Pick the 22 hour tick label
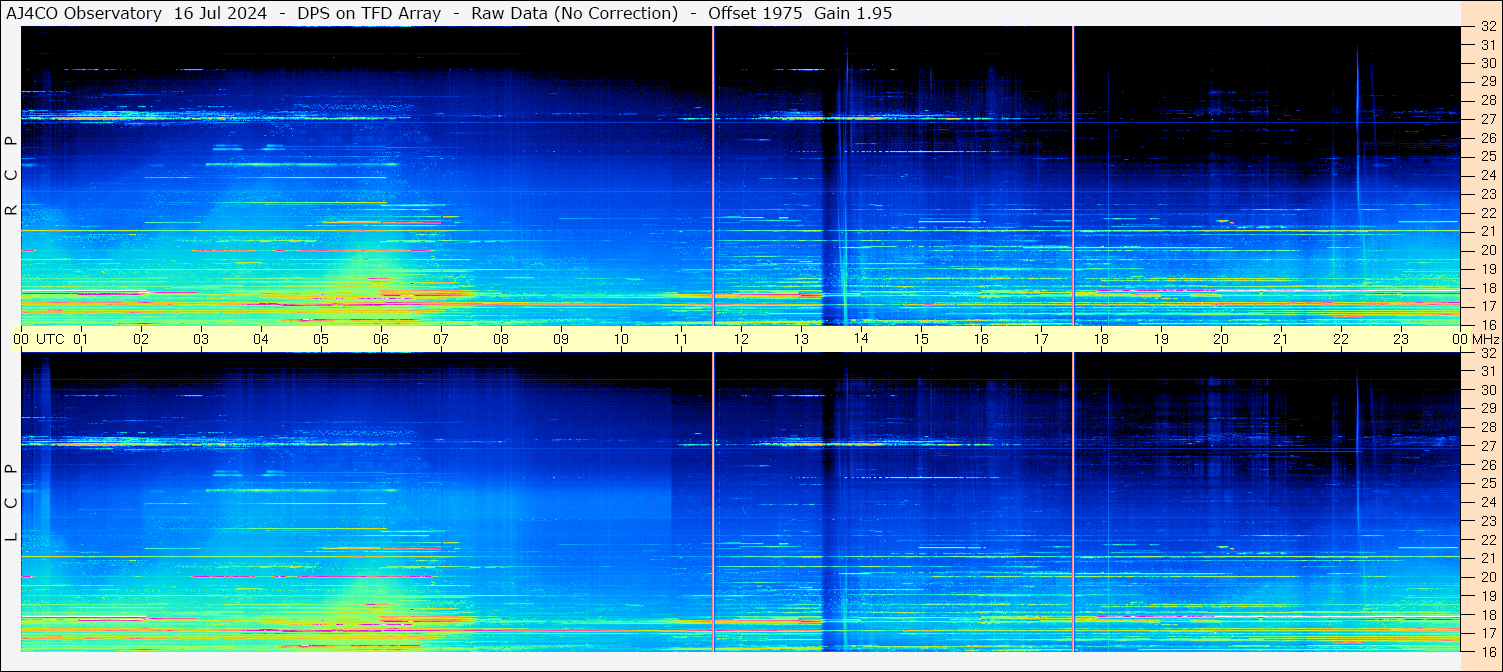The height and width of the screenshot is (672, 1503). [1341, 339]
